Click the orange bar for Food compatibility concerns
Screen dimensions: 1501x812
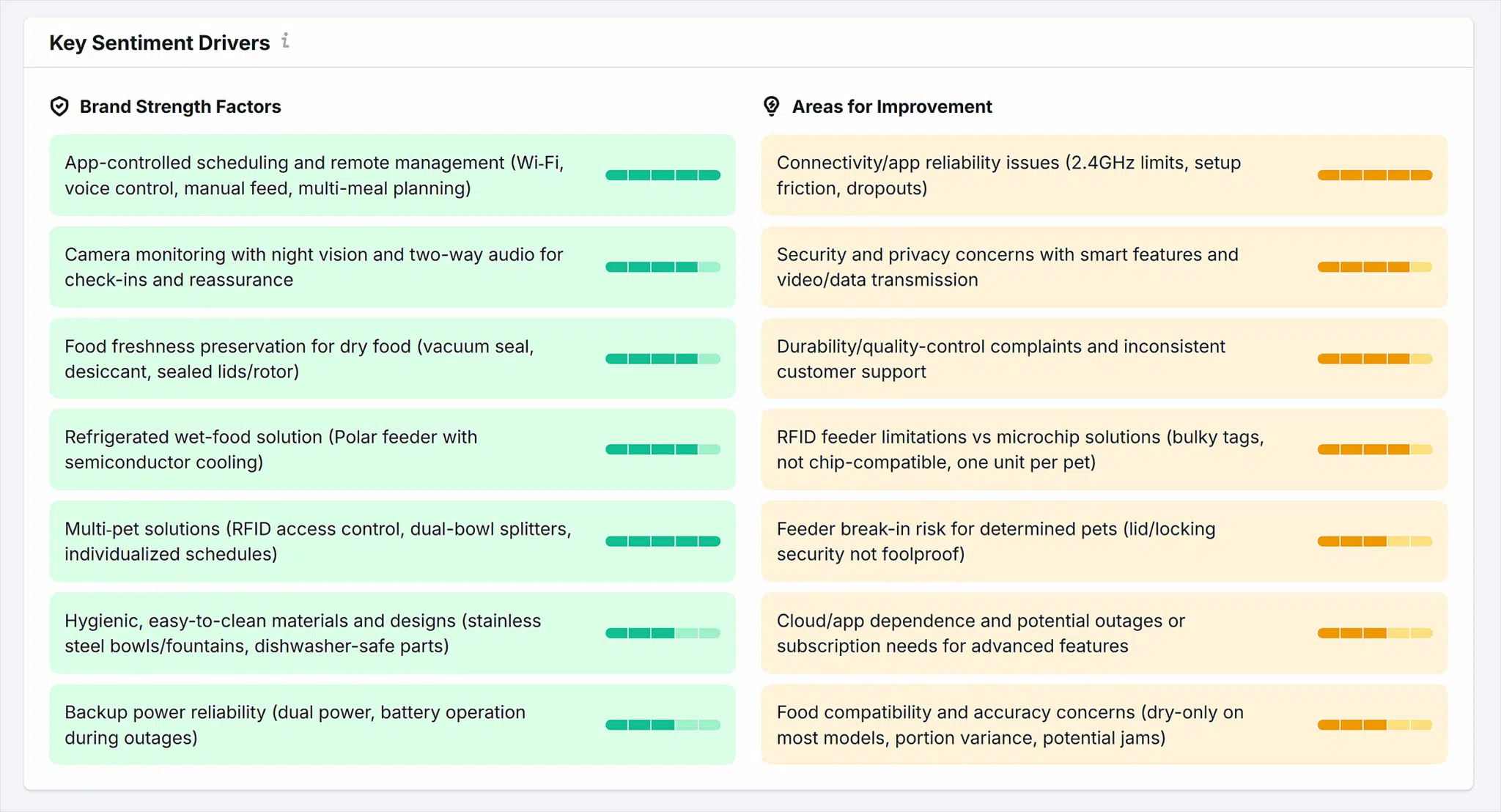pyautogui.click(x=1375, y=725)
